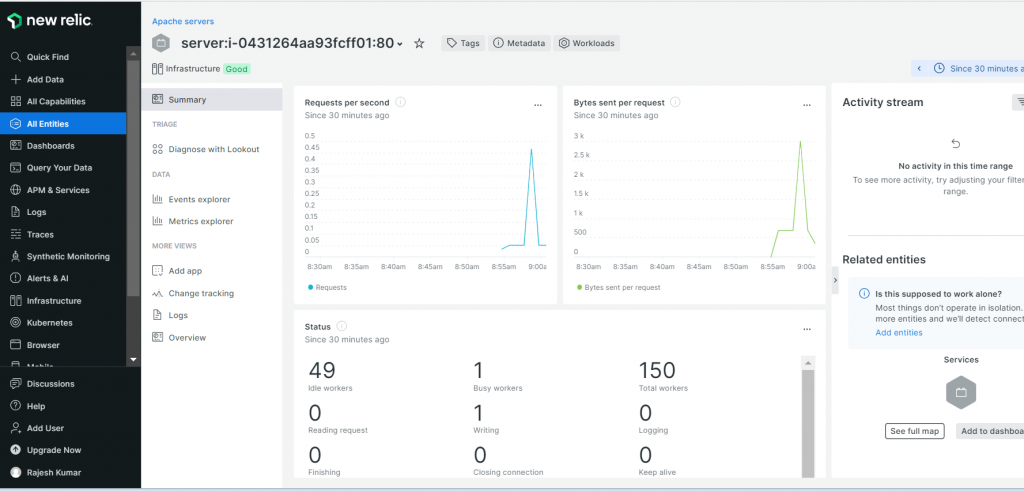Expand the server name dropdown arrow

(x=400, y=45)
